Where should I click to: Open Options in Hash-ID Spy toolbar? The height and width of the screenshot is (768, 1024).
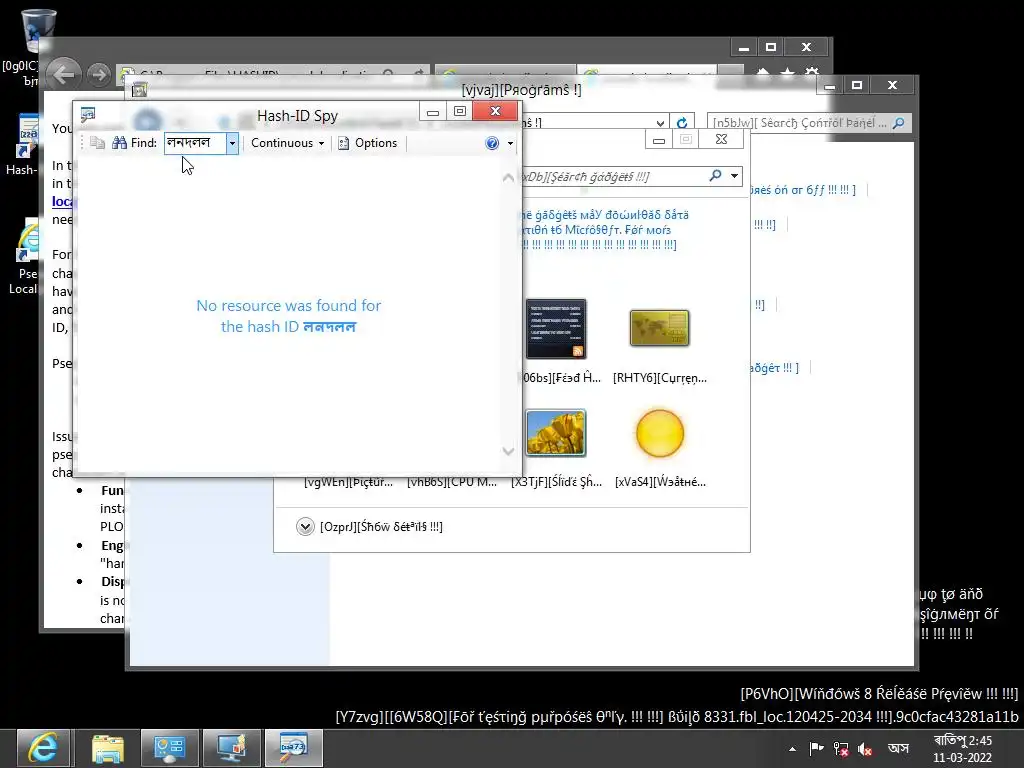[x=368, y=143]
